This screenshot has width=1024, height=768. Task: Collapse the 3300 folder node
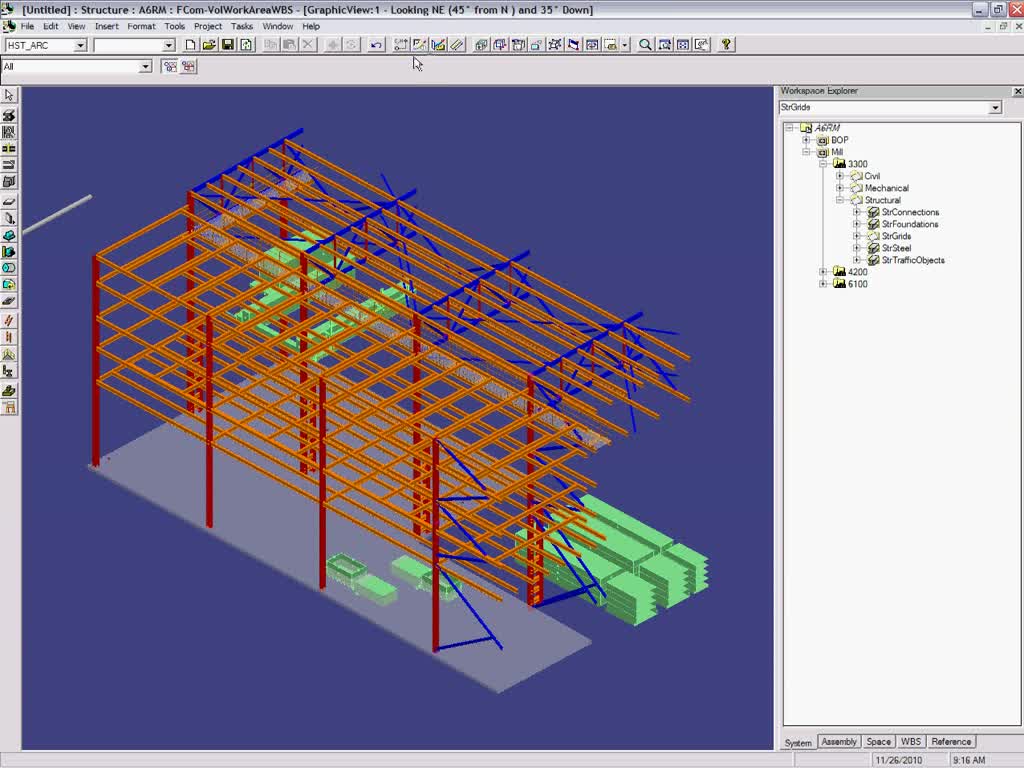[823, 164]
